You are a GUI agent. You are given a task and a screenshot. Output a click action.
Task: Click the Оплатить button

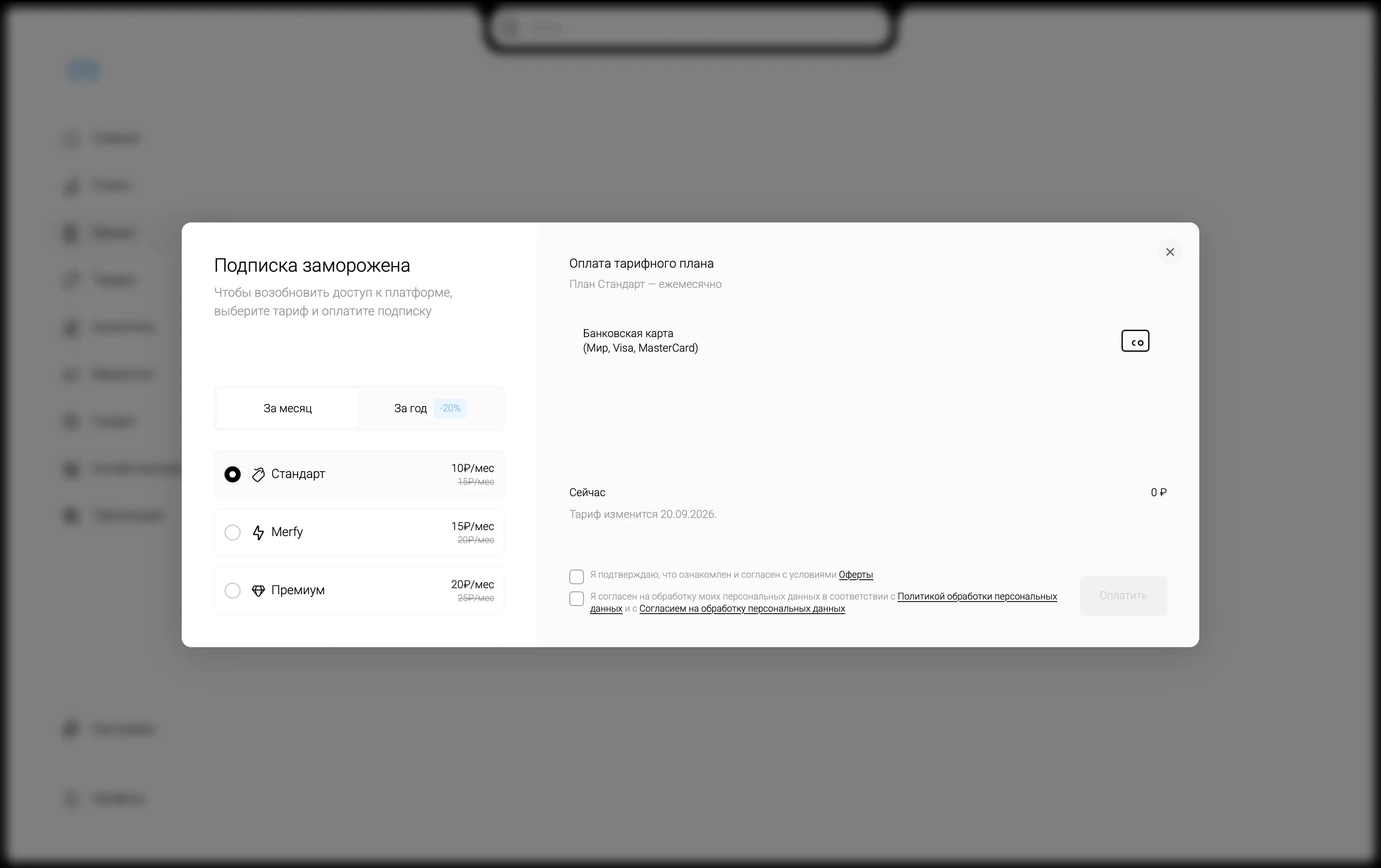[1123, 595]
